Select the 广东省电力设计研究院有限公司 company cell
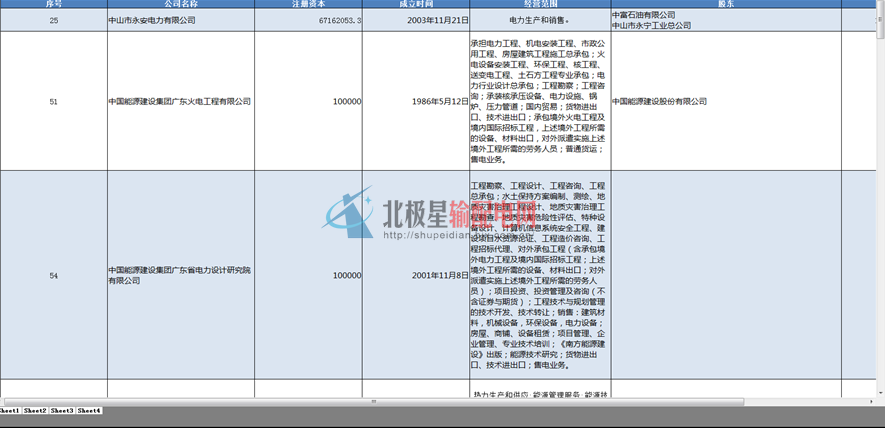 tap(181, 275)
